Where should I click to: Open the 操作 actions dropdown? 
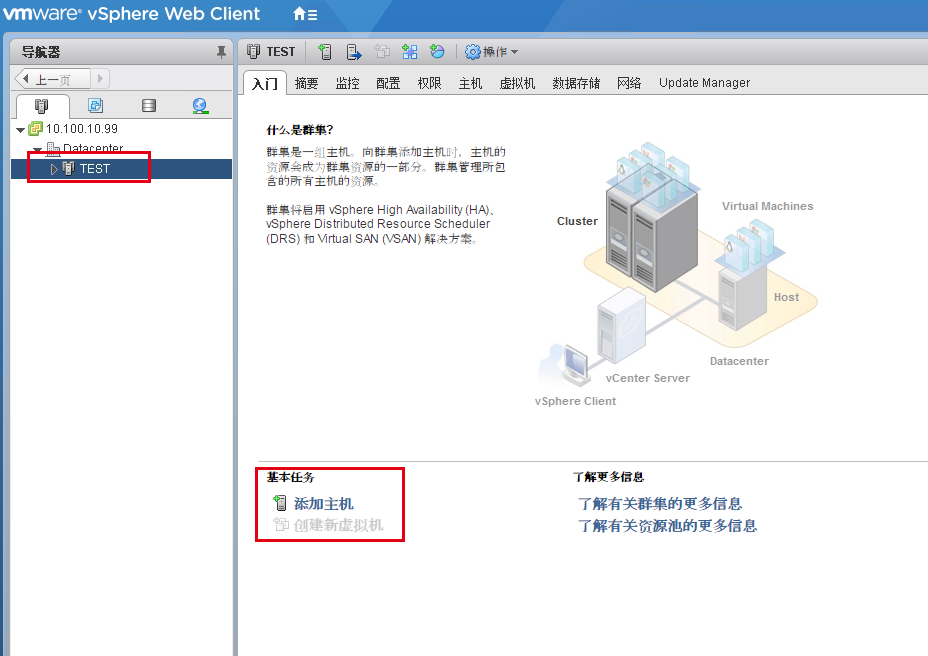(x=491, y=52)
